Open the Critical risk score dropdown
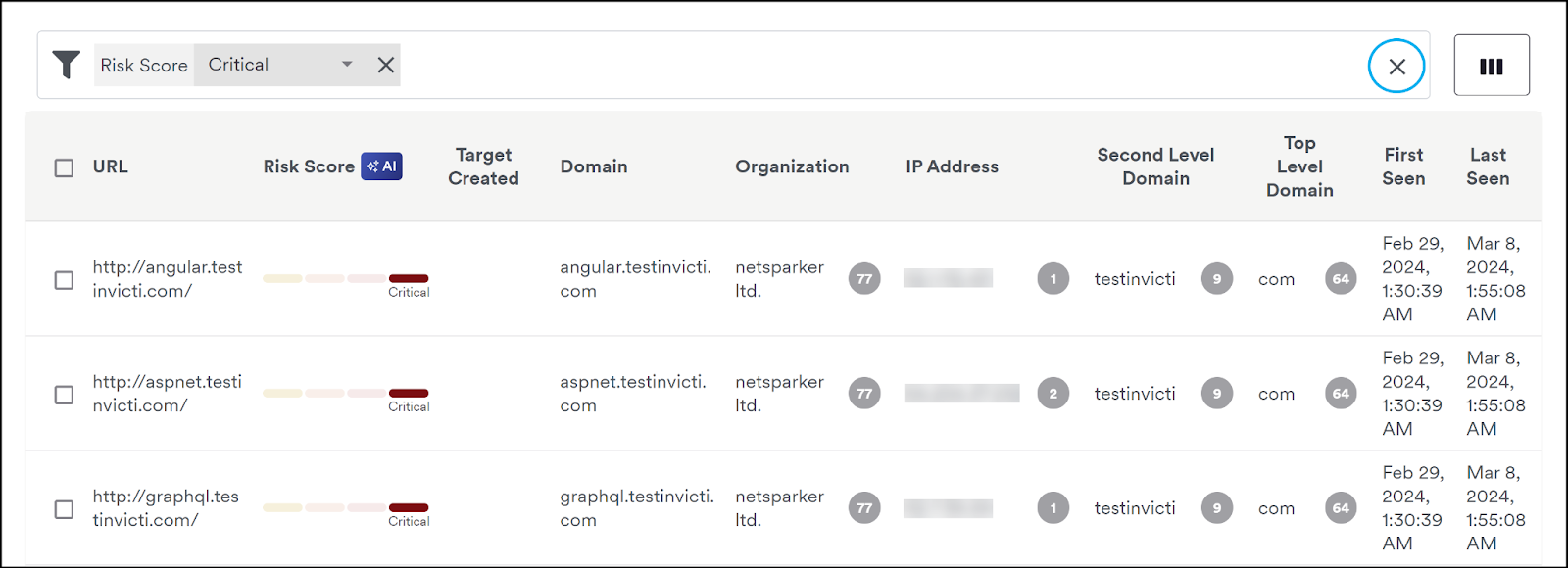Screen dimensions: 1568x568 click(281, 65)
